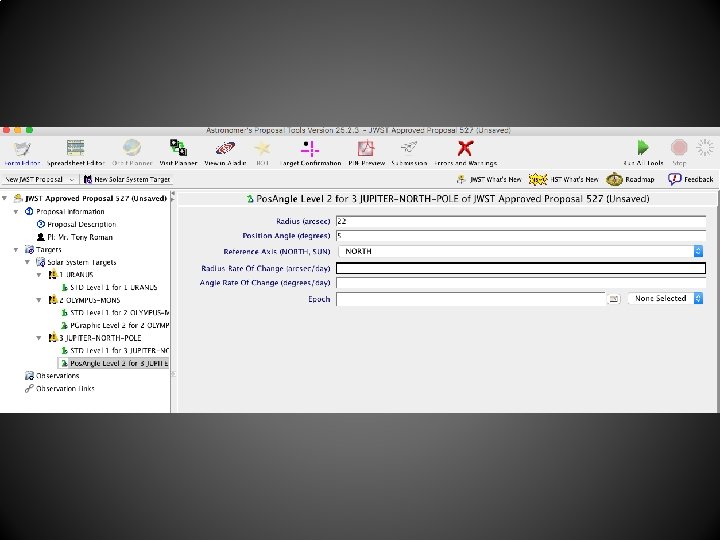Viewport: 720px width, 540px height.
Task: Open HST What's New
Action: coord(564,180)
